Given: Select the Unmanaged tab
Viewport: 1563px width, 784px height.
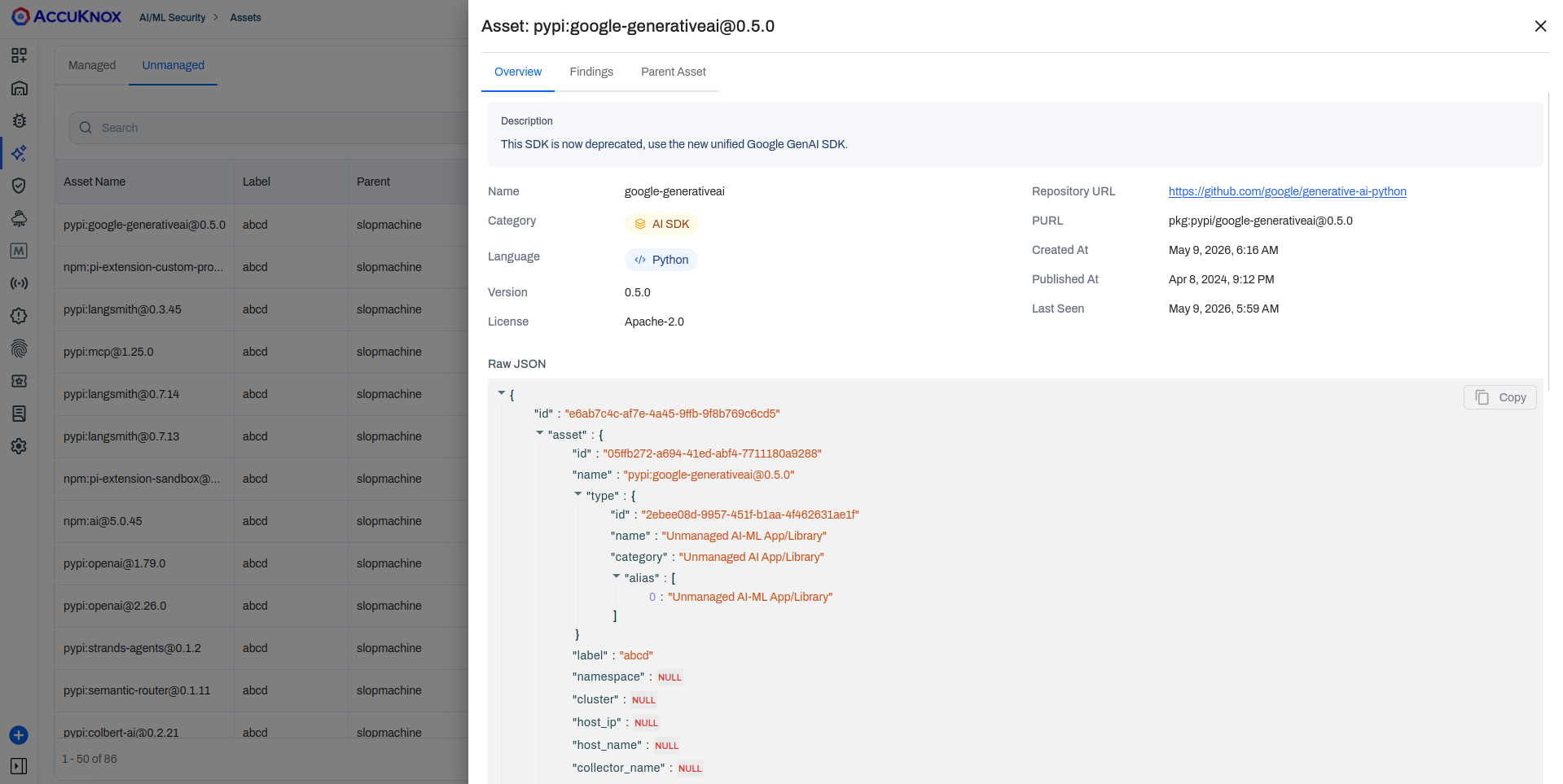Looking at the screenshot, I should [x=173, y=65].
